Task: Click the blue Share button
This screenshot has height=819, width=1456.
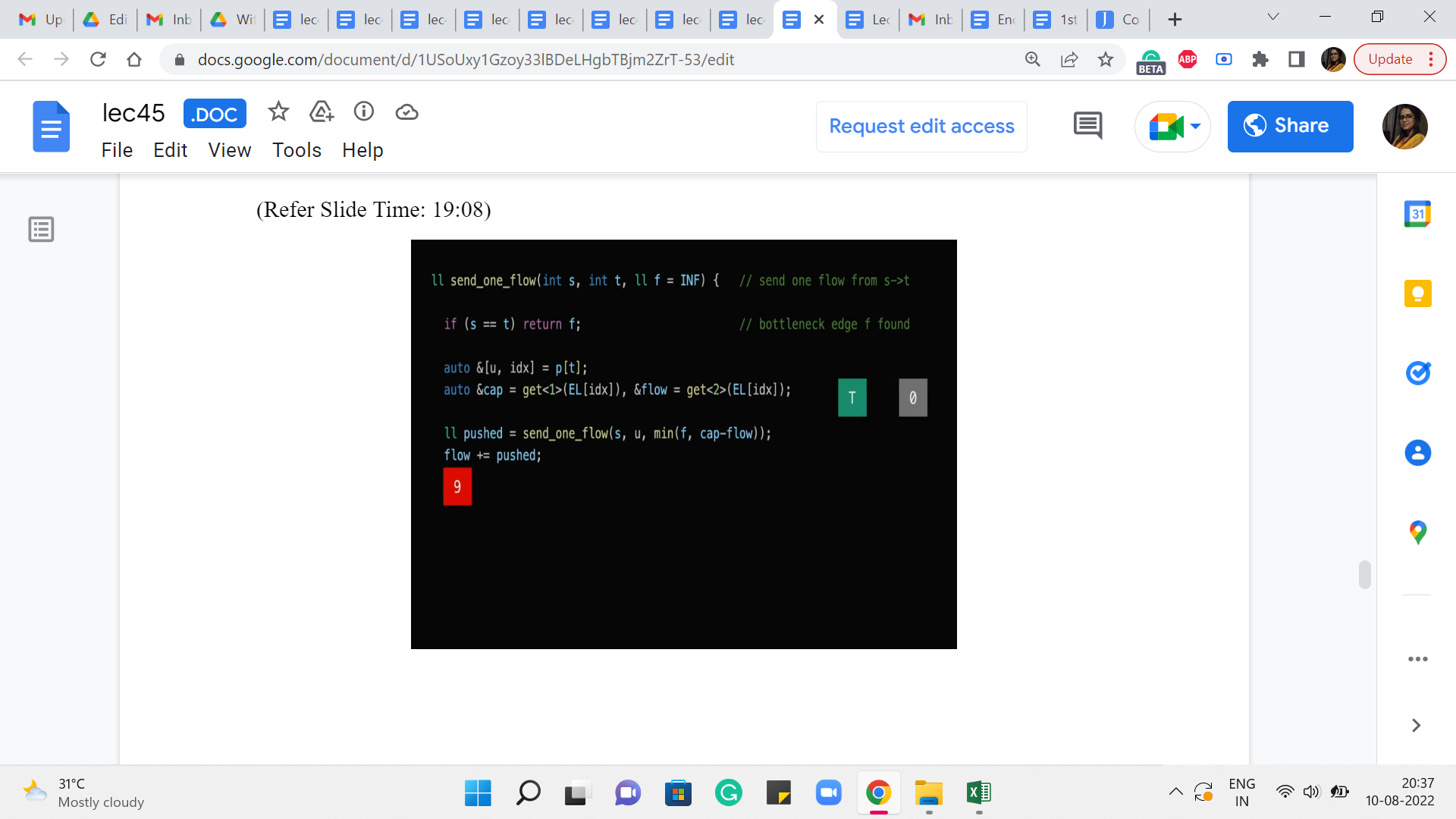Action: point(1290,126)
